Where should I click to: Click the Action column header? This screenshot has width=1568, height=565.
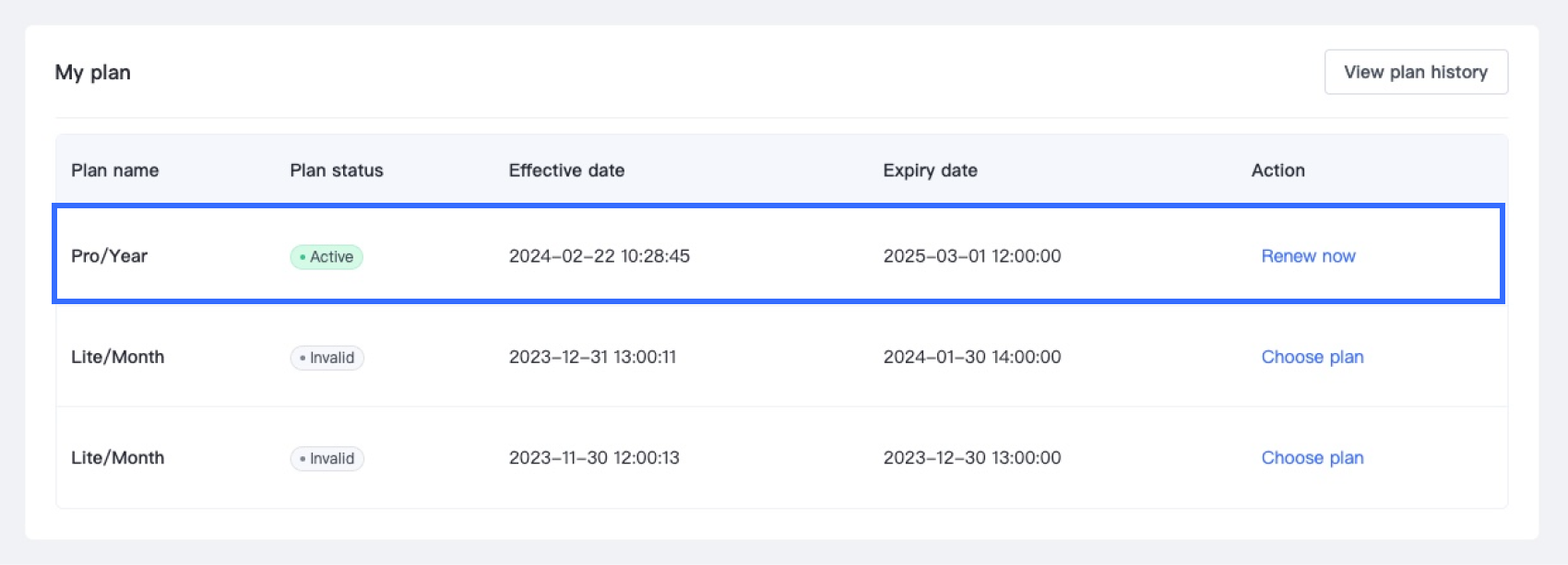pyautogui.click(x=1277, y=171)
